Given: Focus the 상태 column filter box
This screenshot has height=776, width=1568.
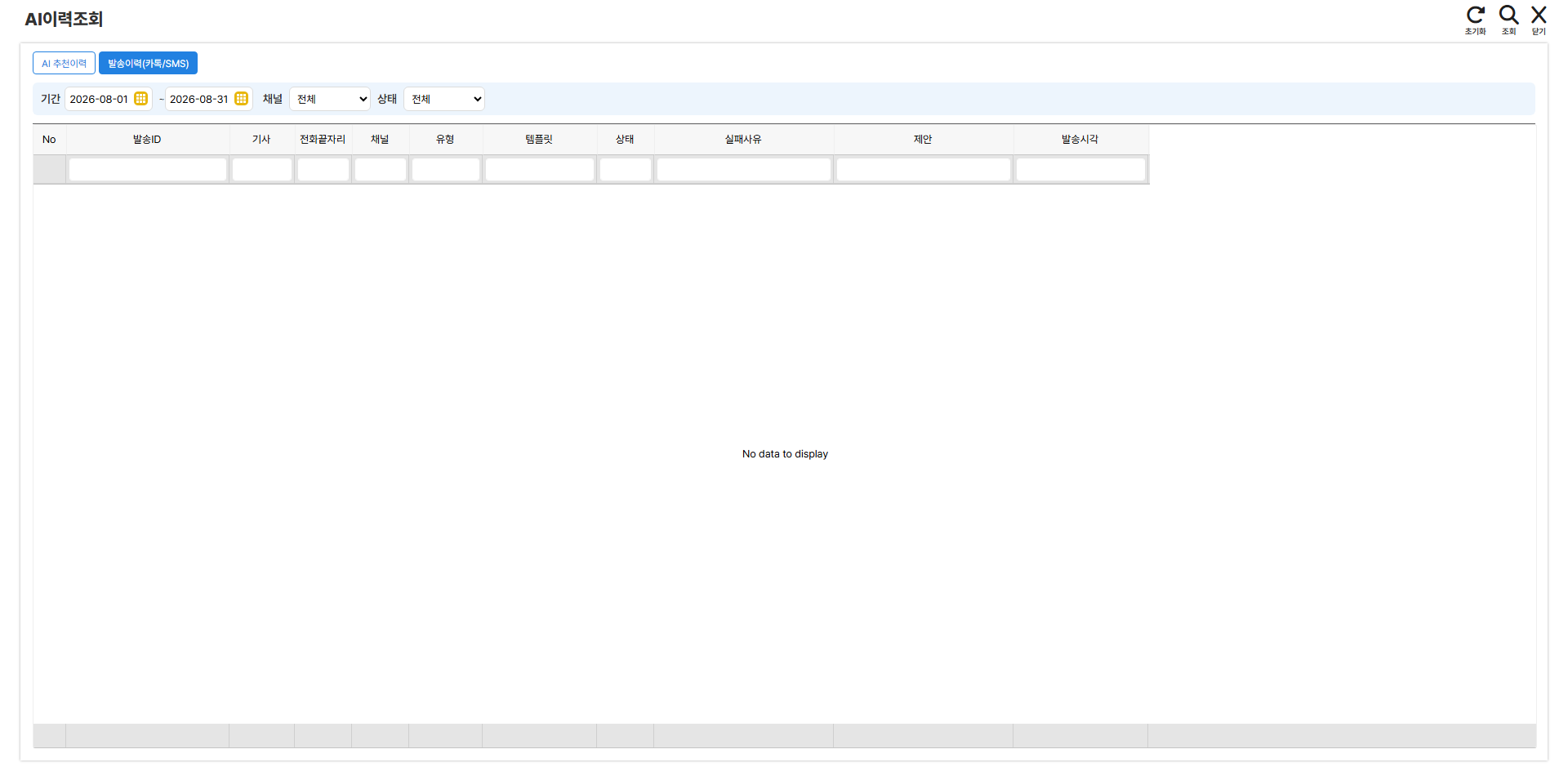Looking at the screenshot, I should click(626, 169).
